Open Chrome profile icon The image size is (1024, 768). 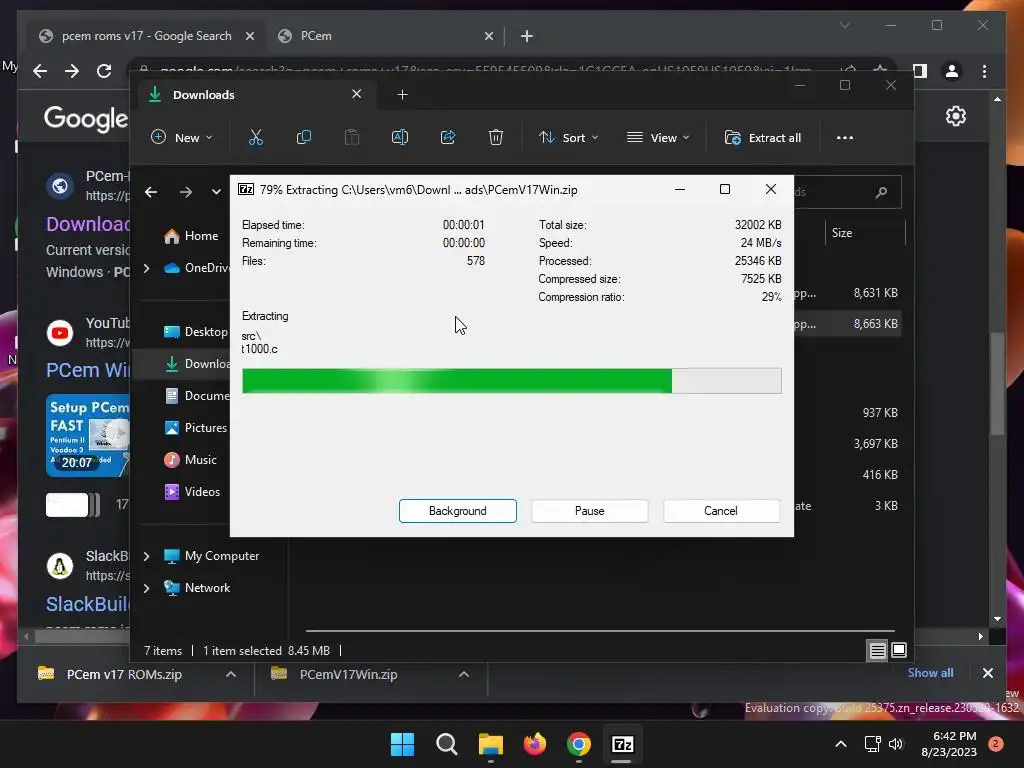(x=952, y=71)
